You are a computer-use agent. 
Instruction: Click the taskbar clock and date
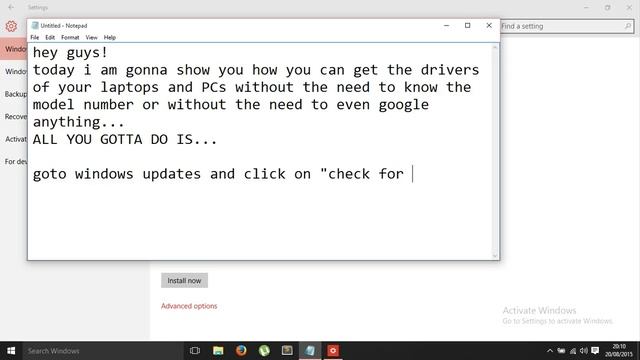pyautogui.click(x=619, y=351)
